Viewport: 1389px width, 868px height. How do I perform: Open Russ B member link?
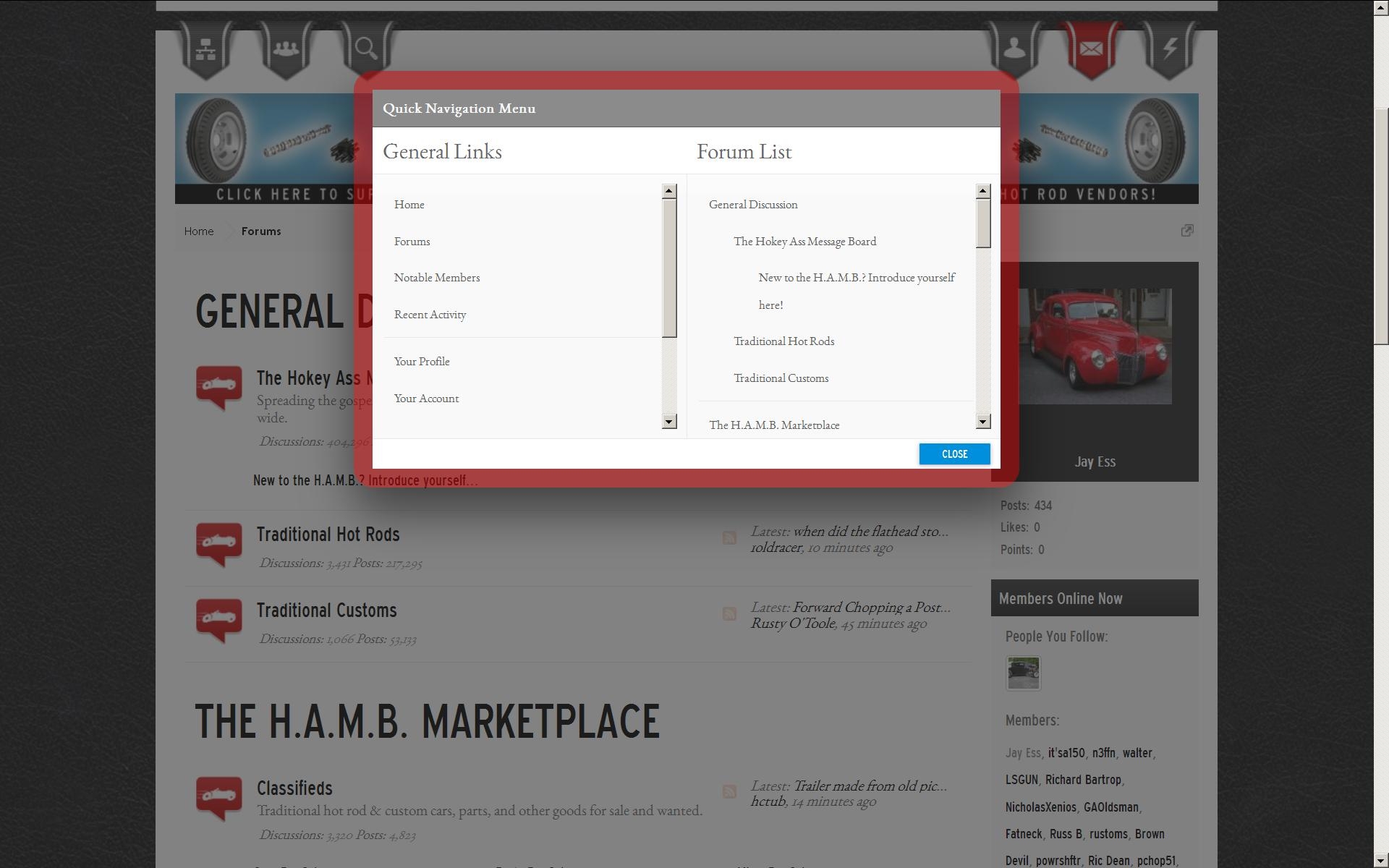[1066, 834]
